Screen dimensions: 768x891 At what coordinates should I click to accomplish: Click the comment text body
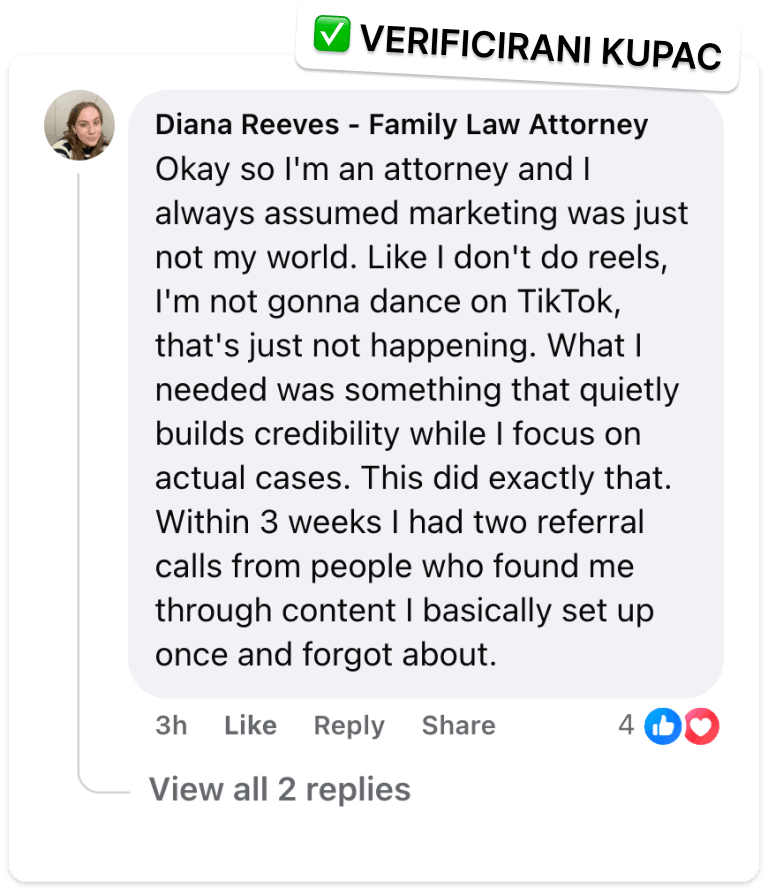[421, 411]
